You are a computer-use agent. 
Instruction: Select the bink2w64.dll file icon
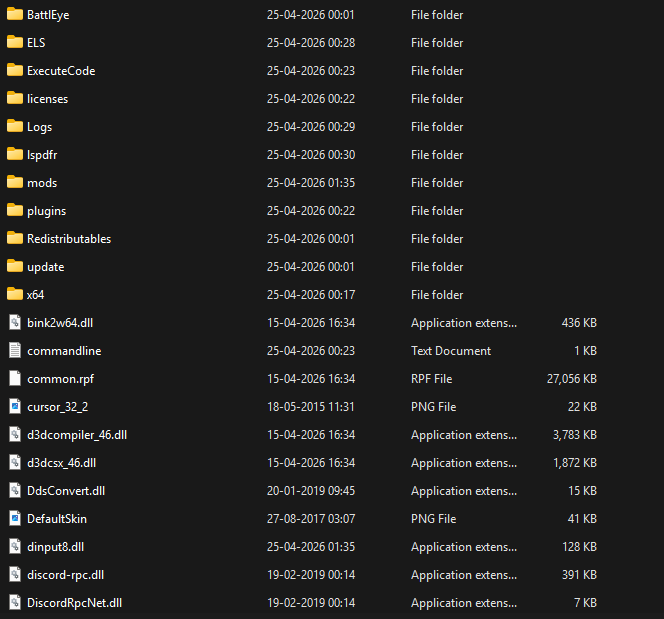tap(14, 323)
